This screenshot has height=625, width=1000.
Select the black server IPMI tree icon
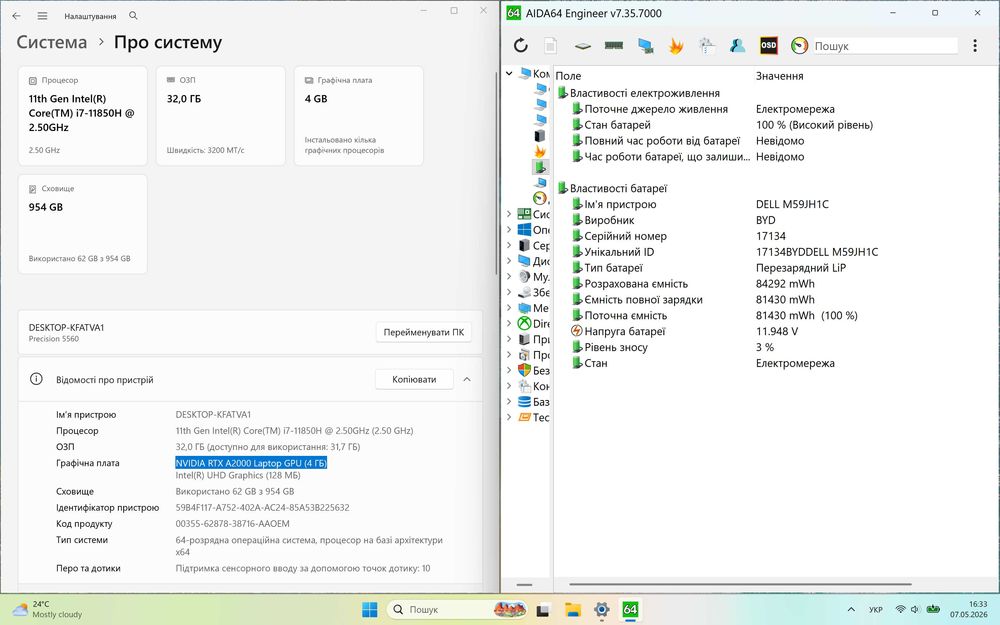(540, 136)
